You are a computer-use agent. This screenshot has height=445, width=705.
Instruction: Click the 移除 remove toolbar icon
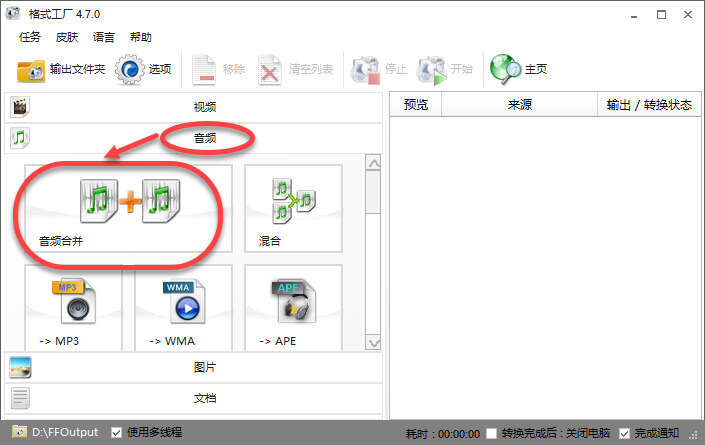tap(204, 70)
